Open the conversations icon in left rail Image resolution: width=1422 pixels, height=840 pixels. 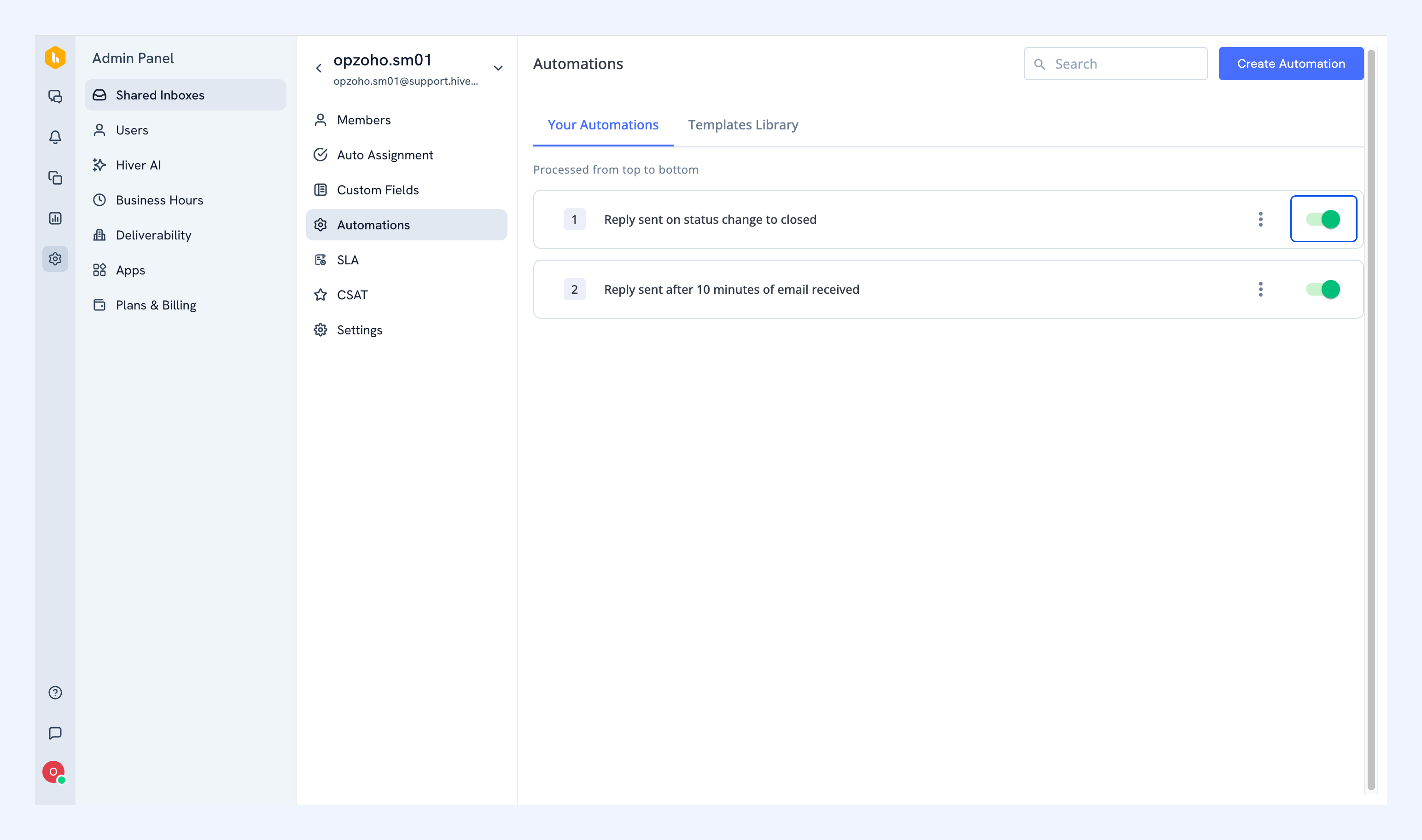(55, 96)
